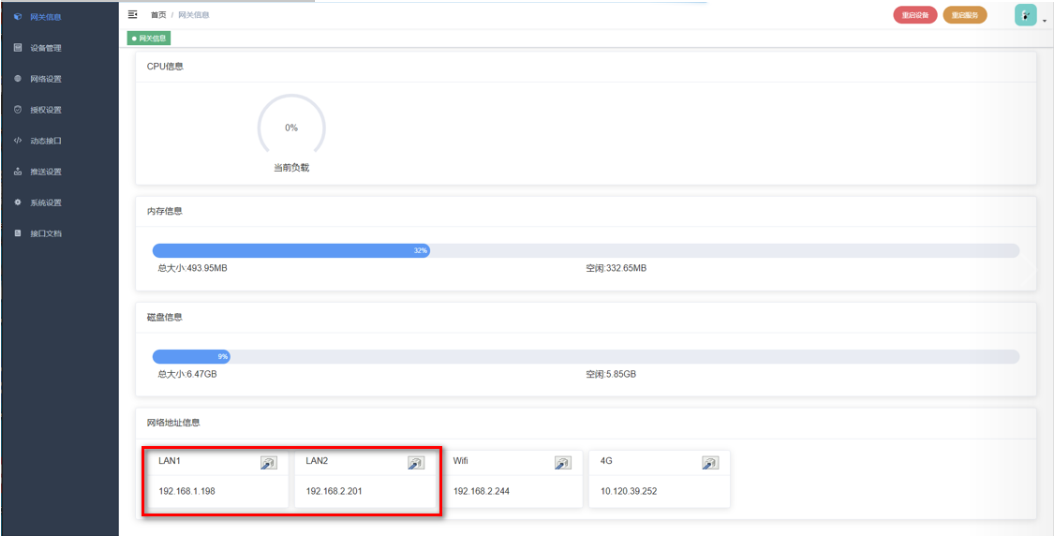Viewport: 1057px width, 542px height.
Task: Open the dropdown arrow beside the avatar
Action: coord(1044,19)
